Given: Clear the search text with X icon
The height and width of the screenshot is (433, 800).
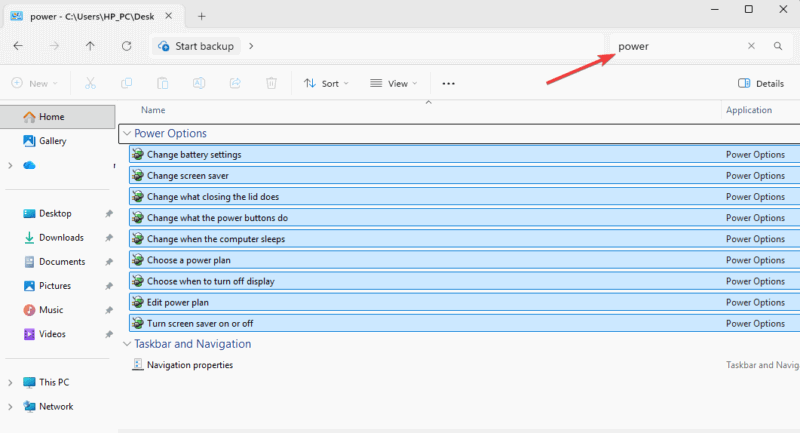Looking at the screenshot, I should coord(751,46).
